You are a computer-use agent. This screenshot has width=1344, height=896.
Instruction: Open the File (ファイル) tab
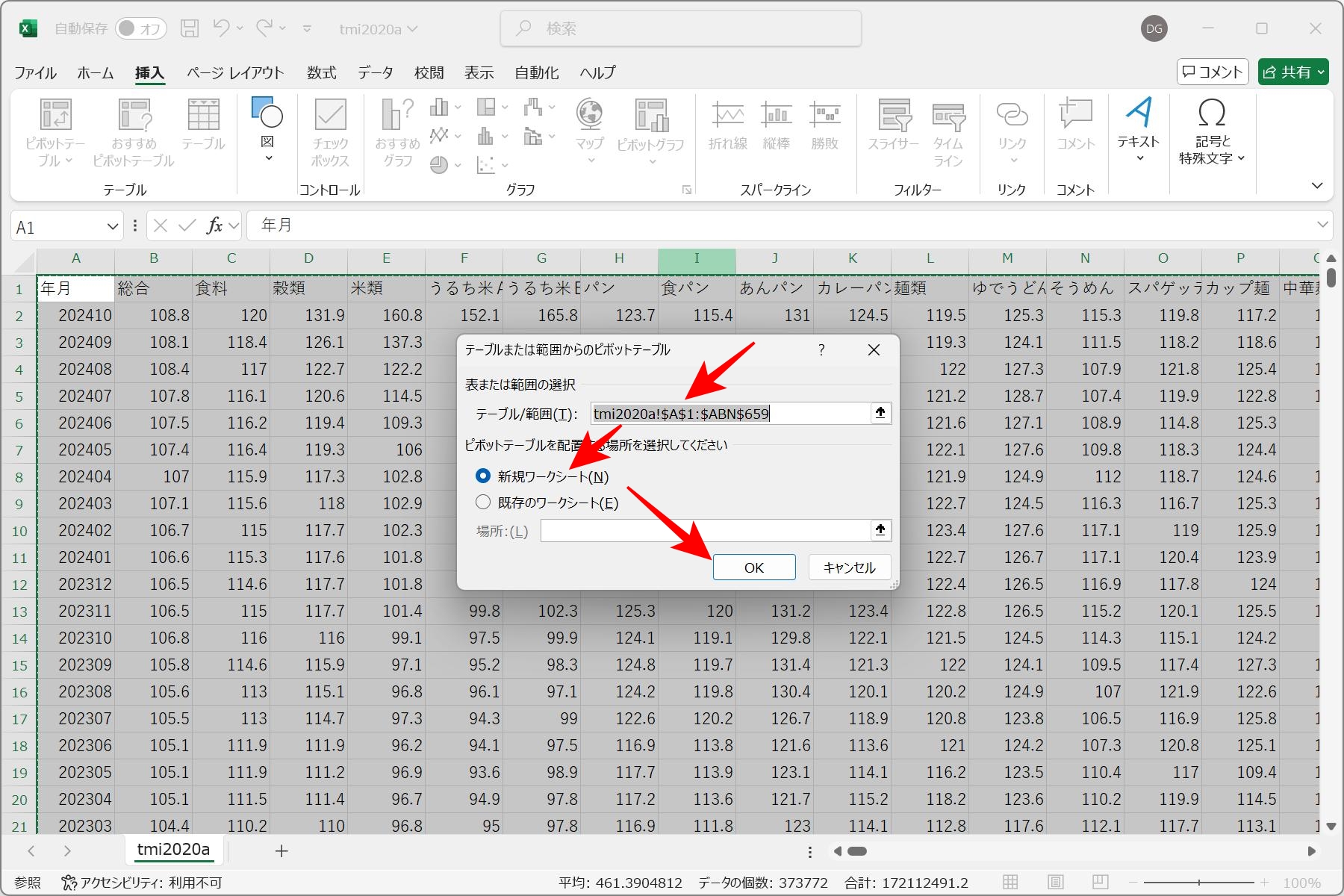(35, 72)
